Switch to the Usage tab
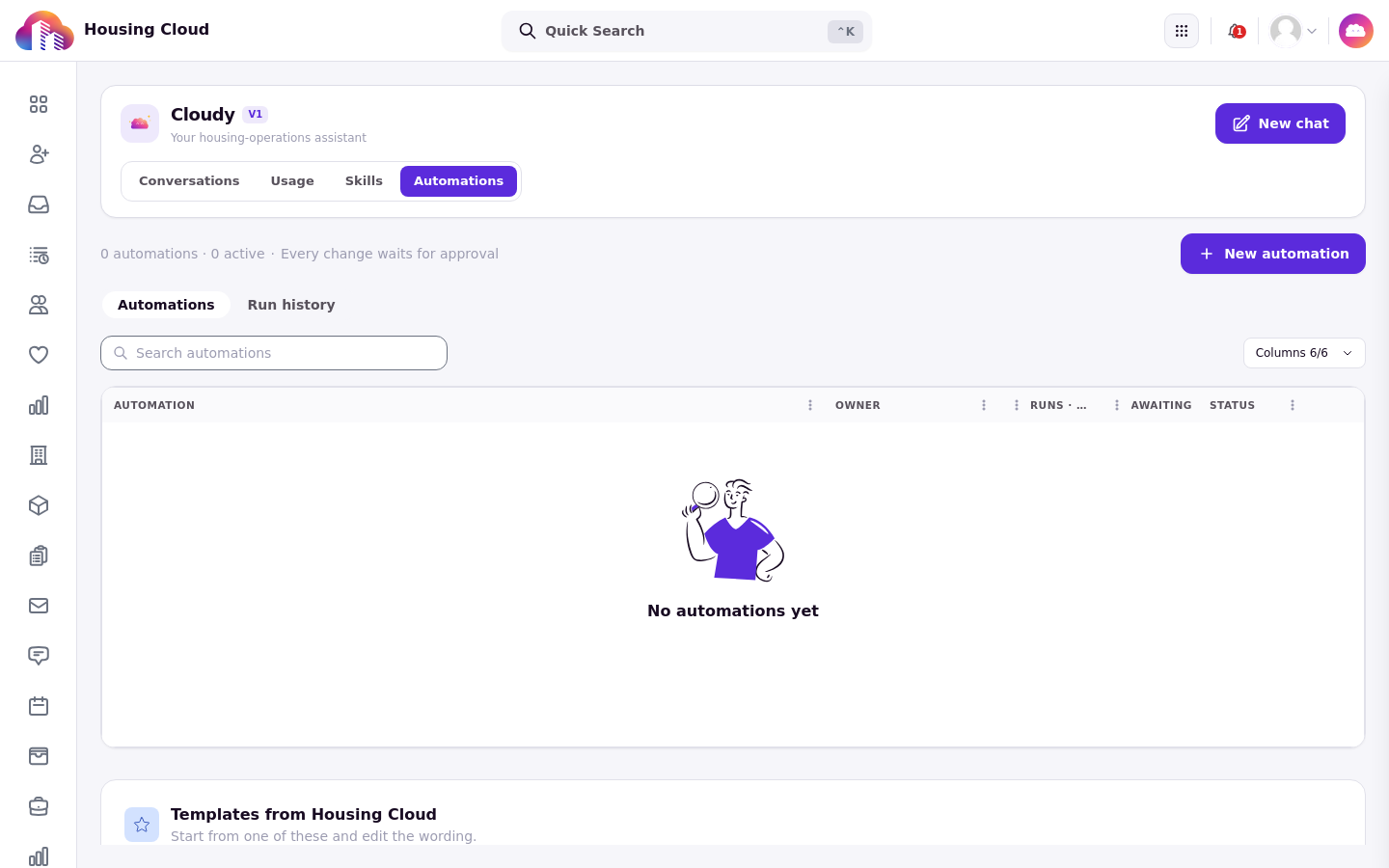The height and width of the screenshot is (868, 1389). pyautogui.click(x=292, y=181)
